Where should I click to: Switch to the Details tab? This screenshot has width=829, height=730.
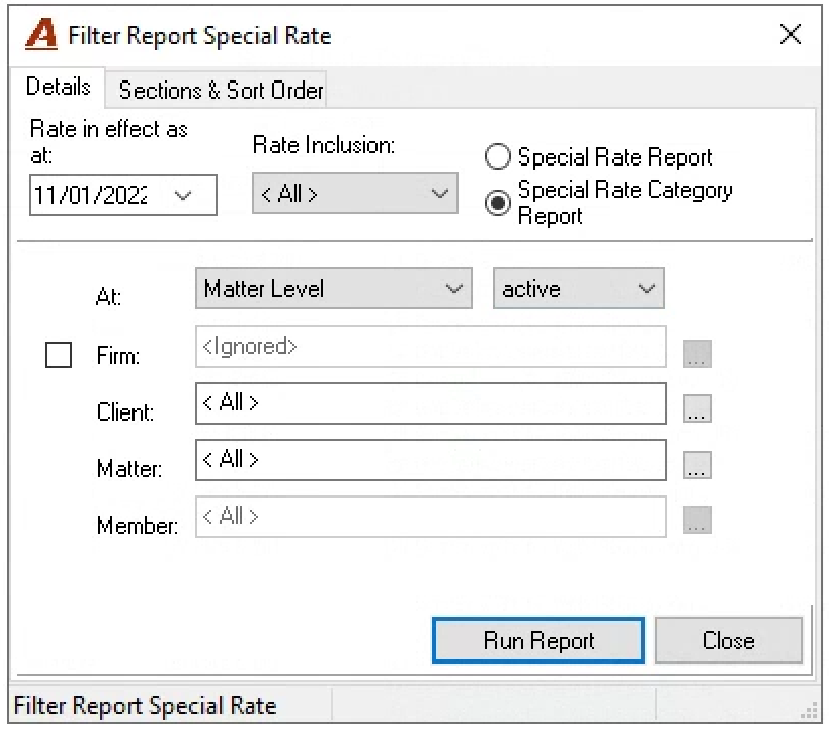pyautogui.click(x=58, y=87)
